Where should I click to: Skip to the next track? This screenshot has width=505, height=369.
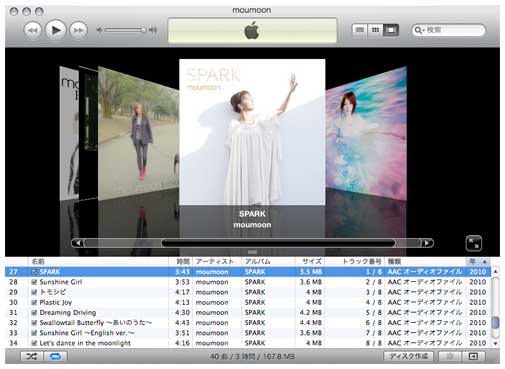coord(78,30)
